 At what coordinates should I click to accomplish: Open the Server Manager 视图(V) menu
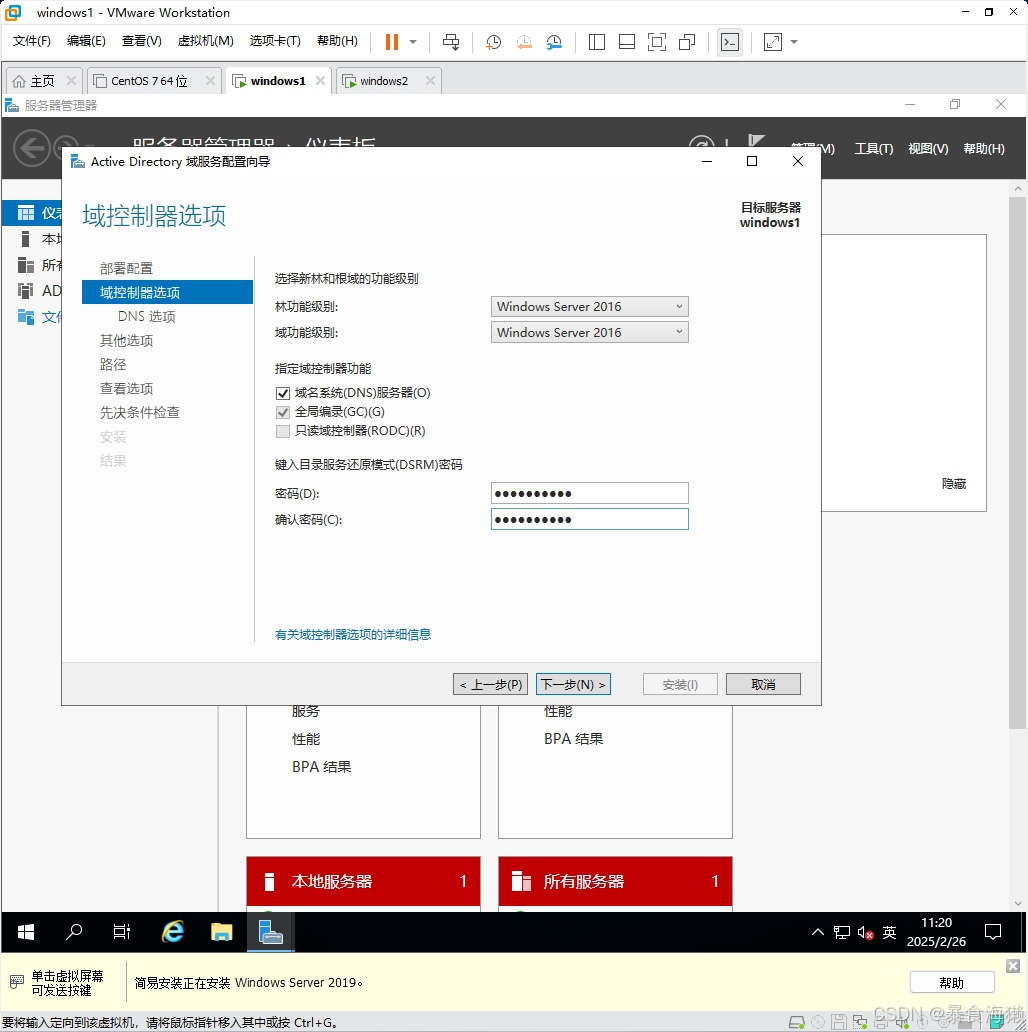[928, 149]
